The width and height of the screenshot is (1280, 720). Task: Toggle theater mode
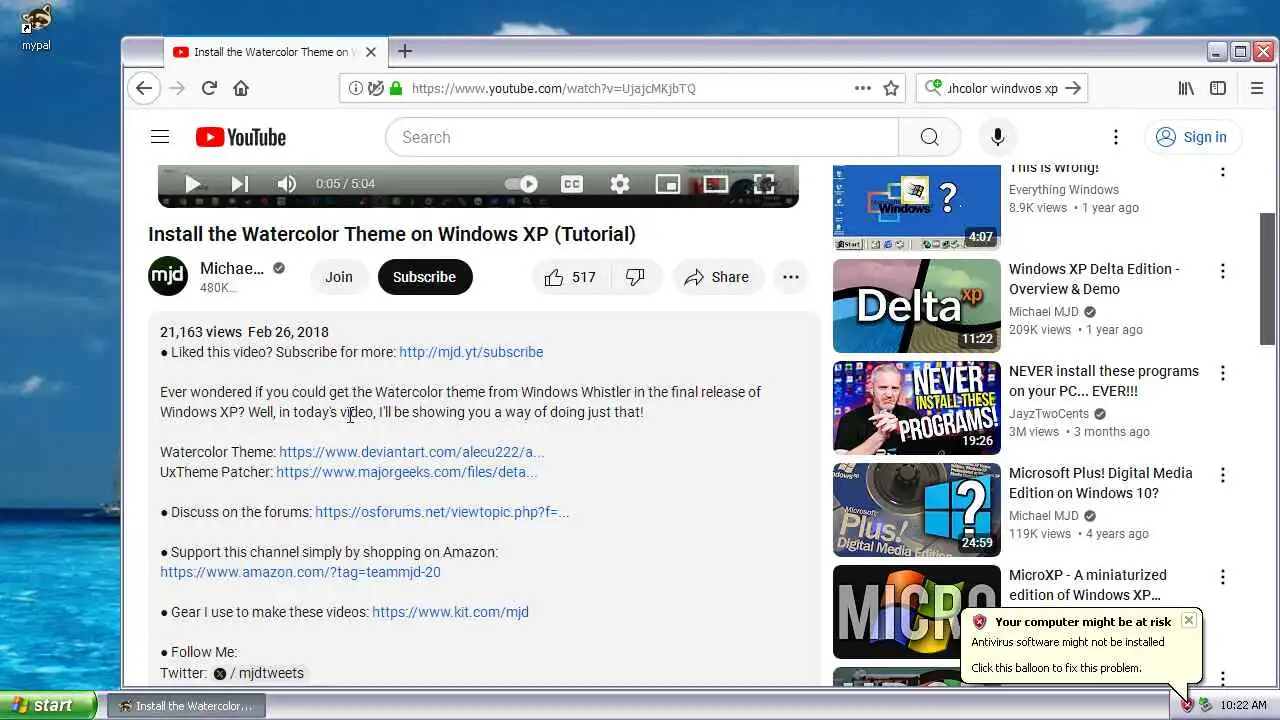click(716, 184)
